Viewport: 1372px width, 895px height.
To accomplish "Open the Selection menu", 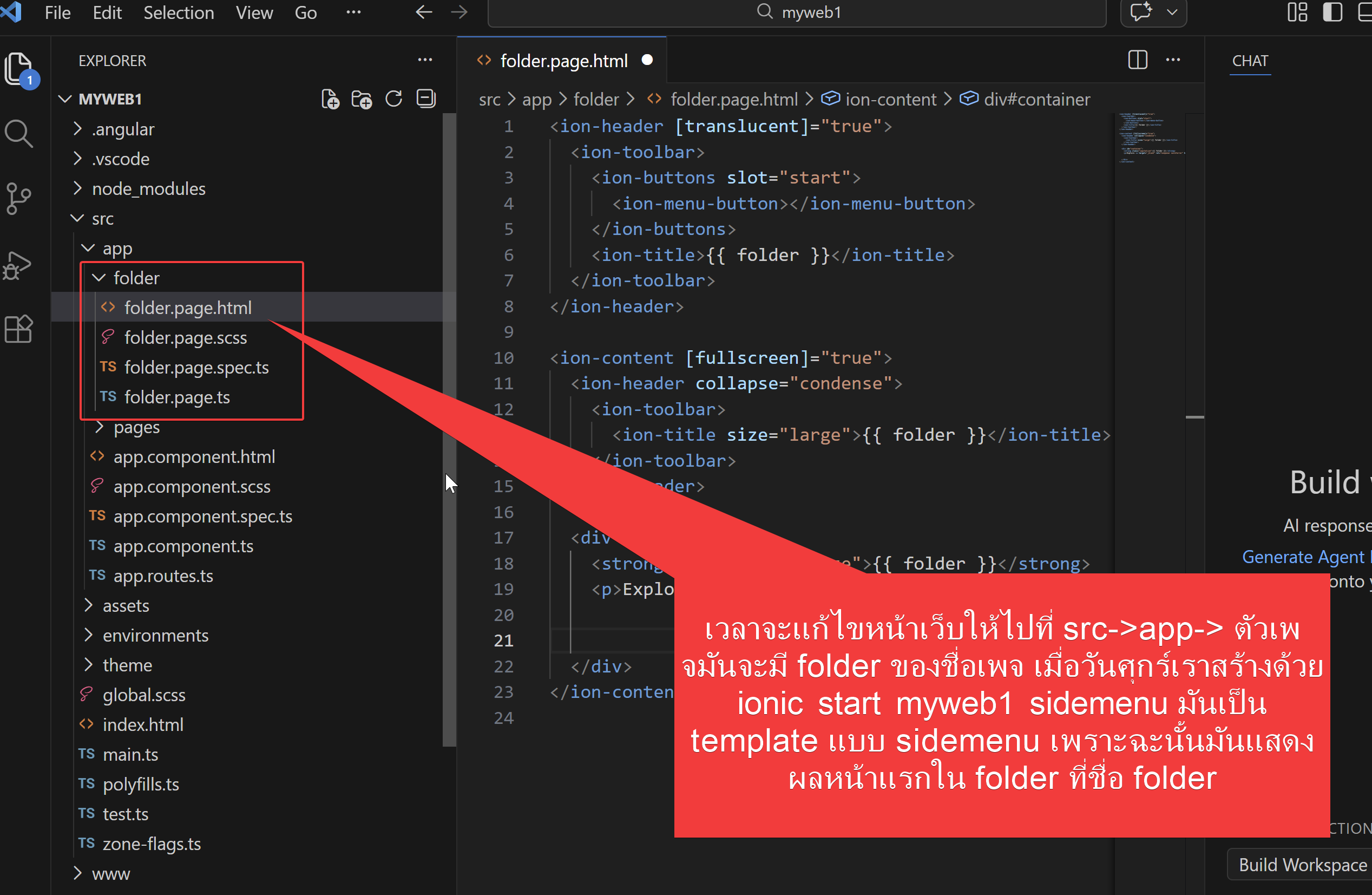I will tap(178, 12).
